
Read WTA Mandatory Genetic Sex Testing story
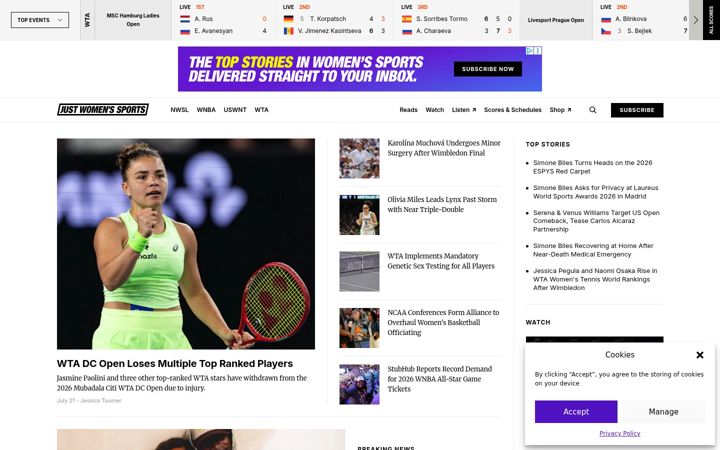click(441, 261)
